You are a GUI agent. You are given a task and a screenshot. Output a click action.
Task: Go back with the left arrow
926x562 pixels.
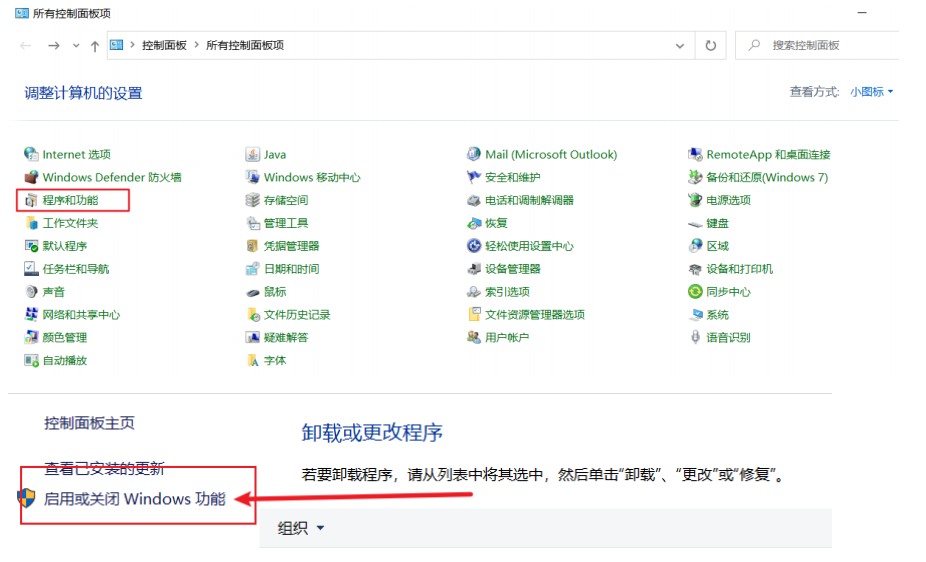click(x=25, y=46)
